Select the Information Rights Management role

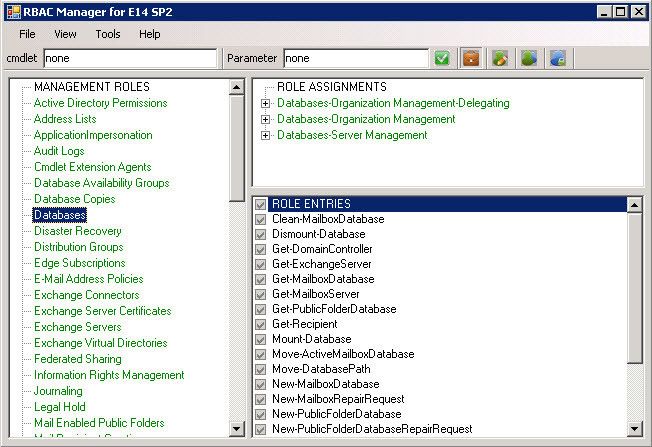[x=109, y=375]
